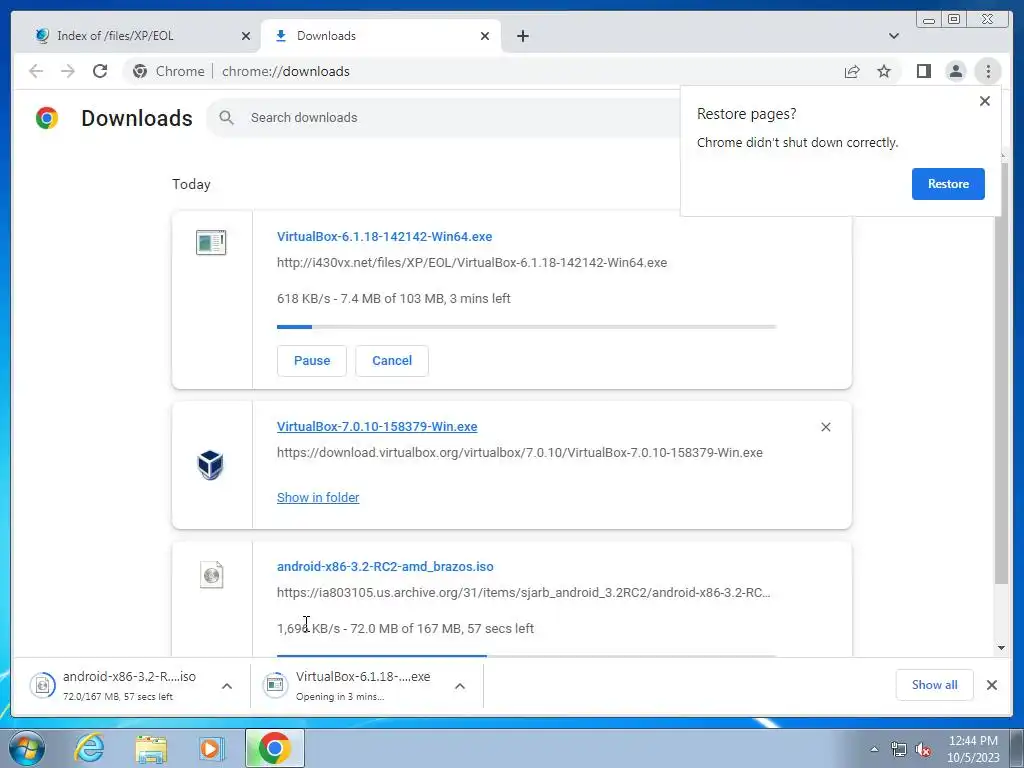Open Chrome three-dot menu
Screen dimensions: 1024x768
[x=988, y=71]
